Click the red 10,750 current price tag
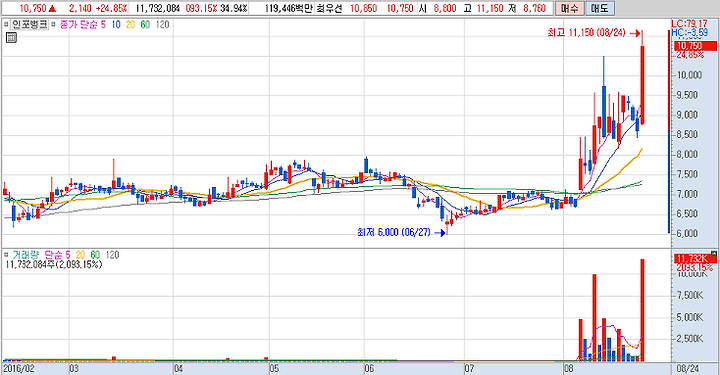This screenshot has width=720, height=375. pos(695,46)
